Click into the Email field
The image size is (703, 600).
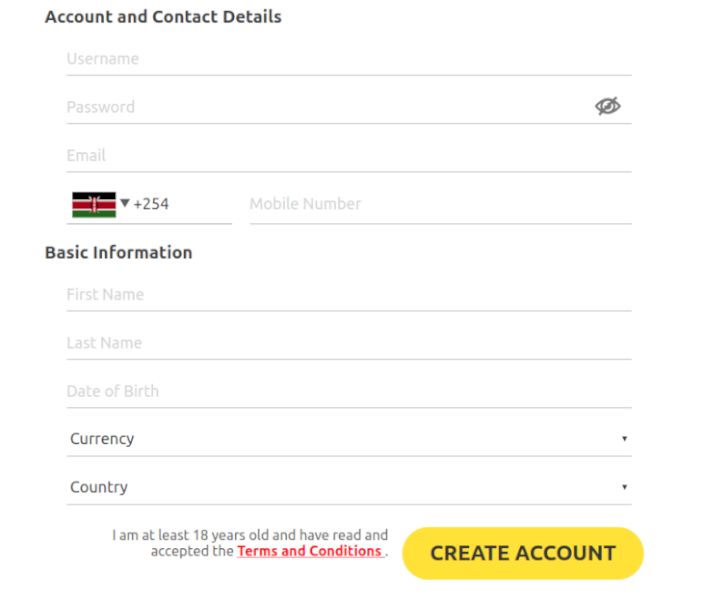[x=349, y=156]
